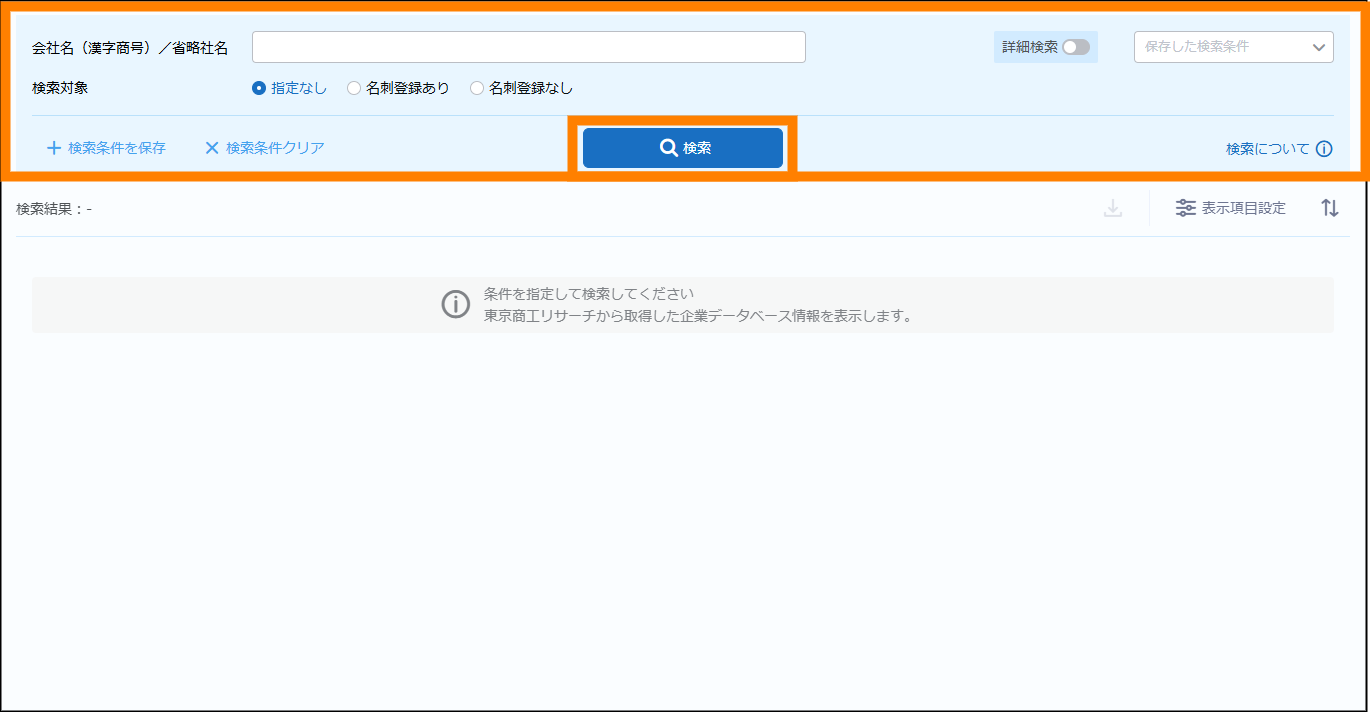This screenshot has width=1370, height=712.
Task: Click the download results icon
Action: (1113, 208)
